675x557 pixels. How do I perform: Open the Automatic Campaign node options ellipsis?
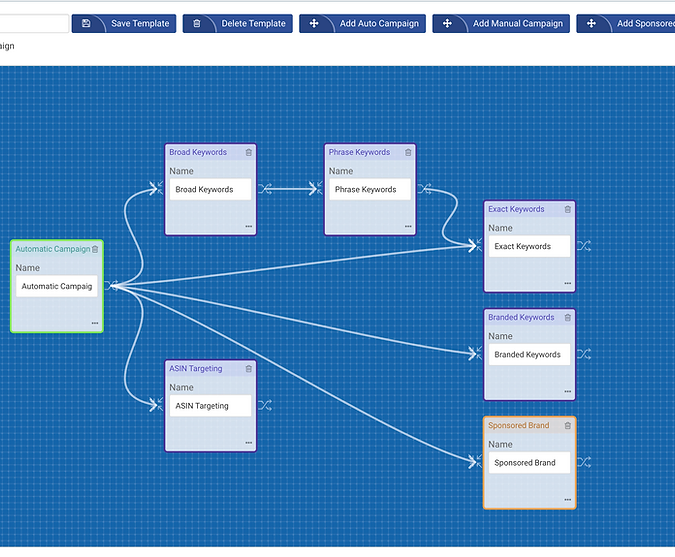95,323
